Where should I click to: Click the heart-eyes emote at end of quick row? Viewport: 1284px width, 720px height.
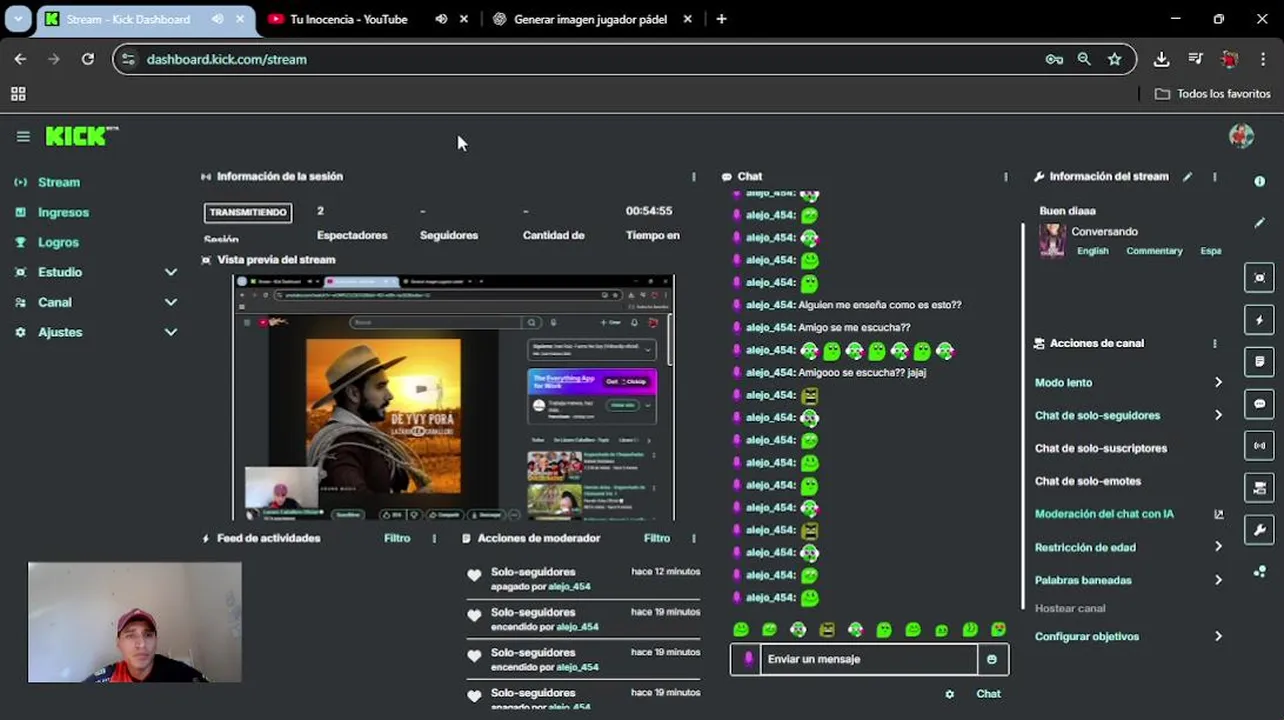point(998,630)
